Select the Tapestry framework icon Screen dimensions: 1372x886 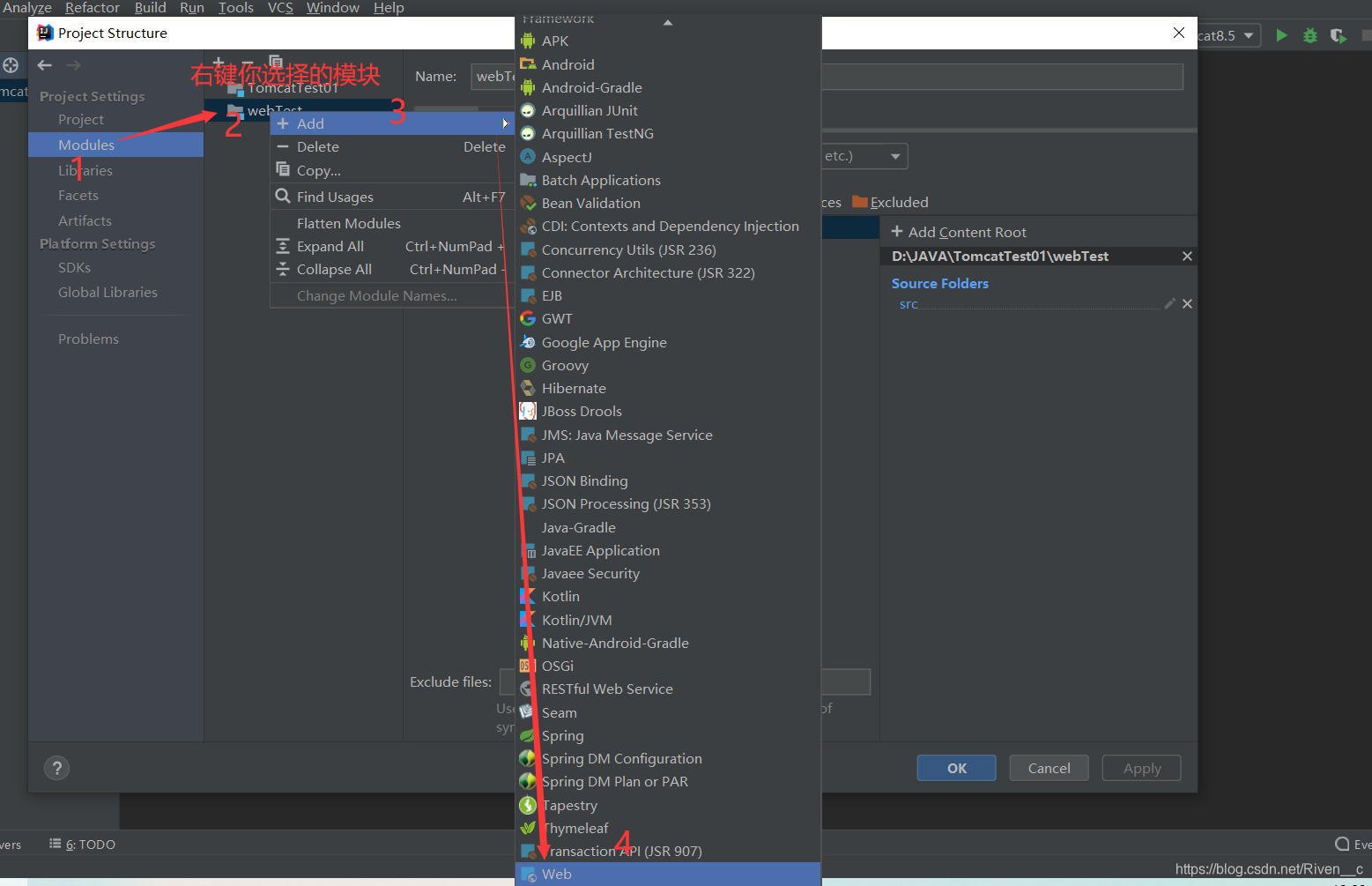(x=528, y=805)
